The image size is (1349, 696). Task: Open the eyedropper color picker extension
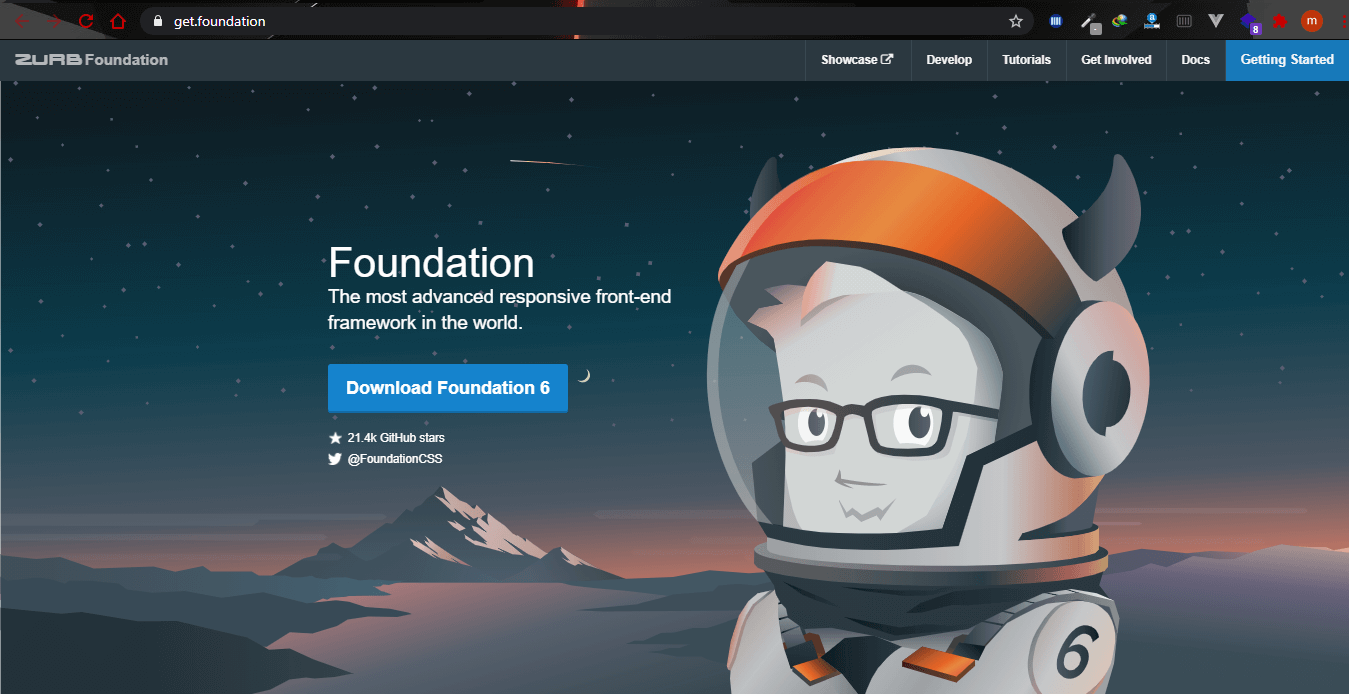tap(1088, 21)
